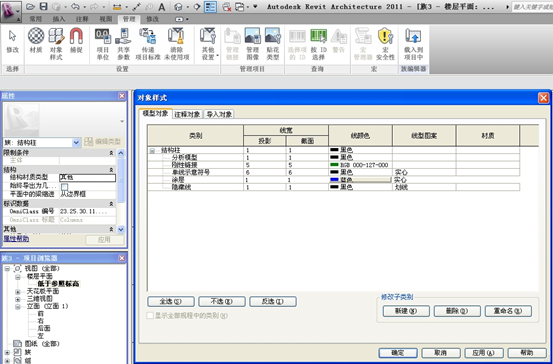Viewport: 553px width, 364px height.
Task: Click 清除未使用项 purge unused icon
Action: tap(177, 44)
